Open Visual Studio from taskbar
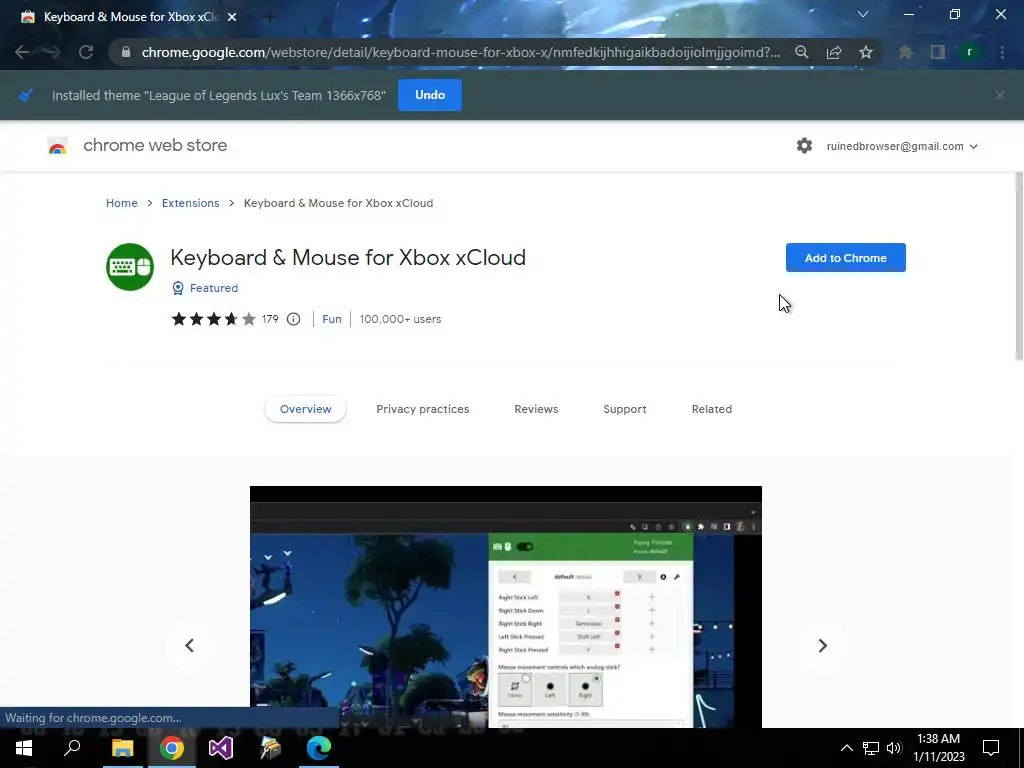This screenshot has width=1024, height=768. [221, 748]
